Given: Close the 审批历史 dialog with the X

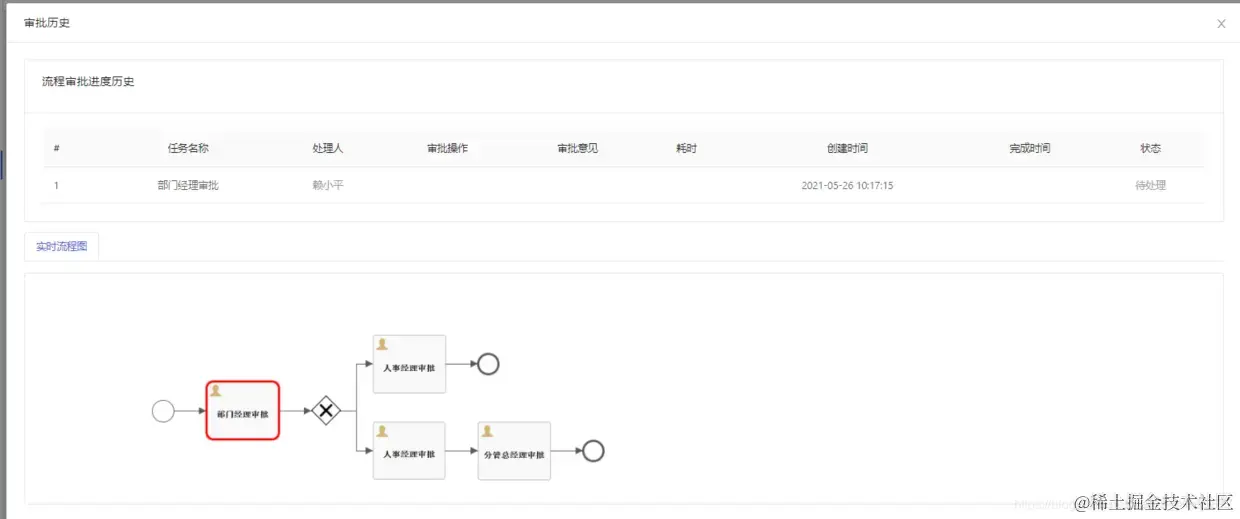Looking at the screenshot, I should pyautogui.click(x=1221, y=24).
